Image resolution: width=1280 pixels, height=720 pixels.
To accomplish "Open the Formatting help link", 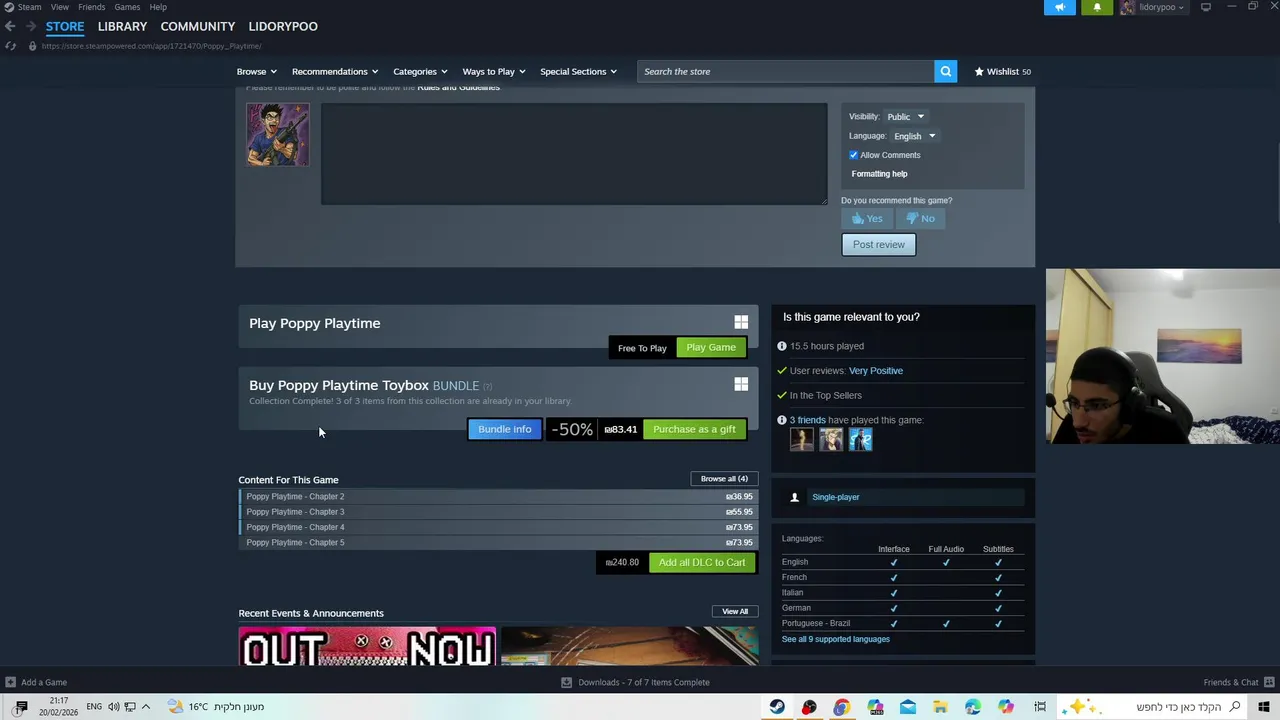I will (x=880, y=174).
